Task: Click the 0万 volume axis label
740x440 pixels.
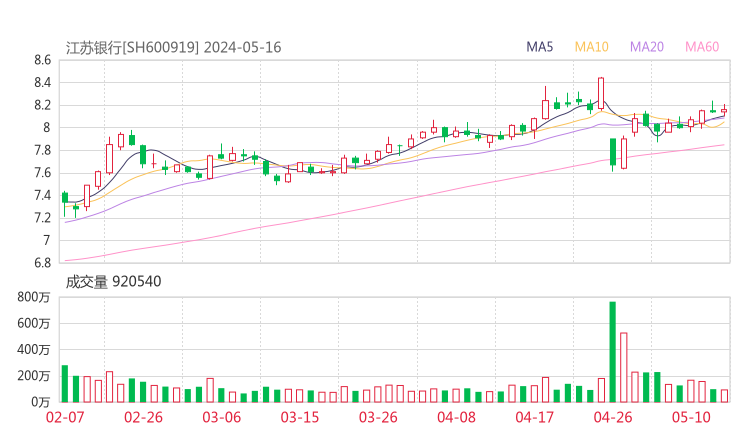Action: click(41, 402)
